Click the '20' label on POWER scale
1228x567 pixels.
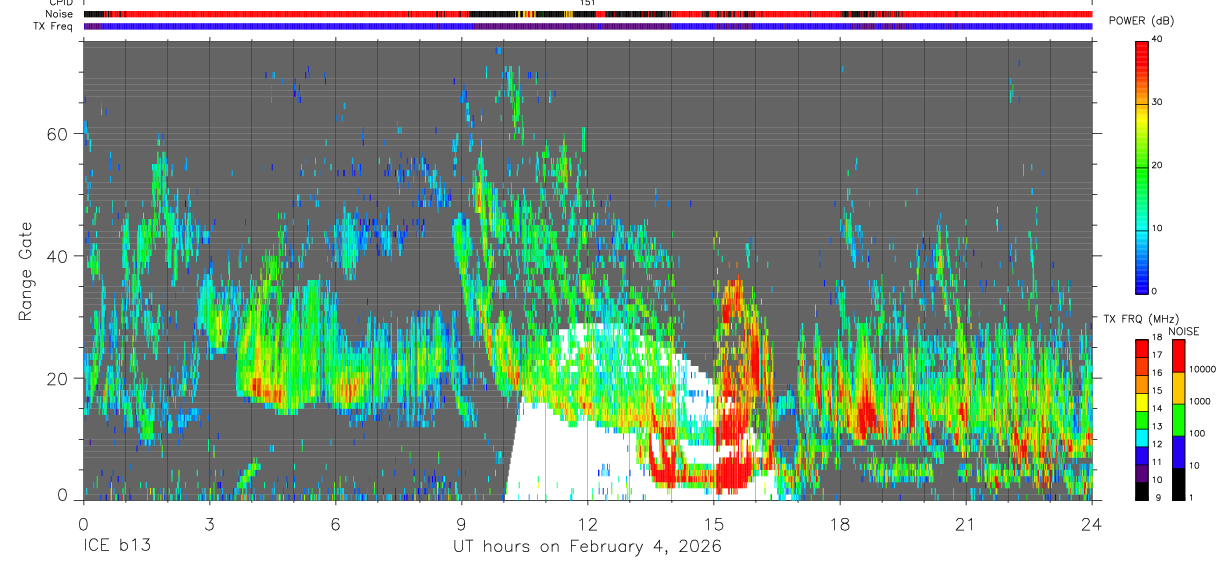click(1157, 165)
